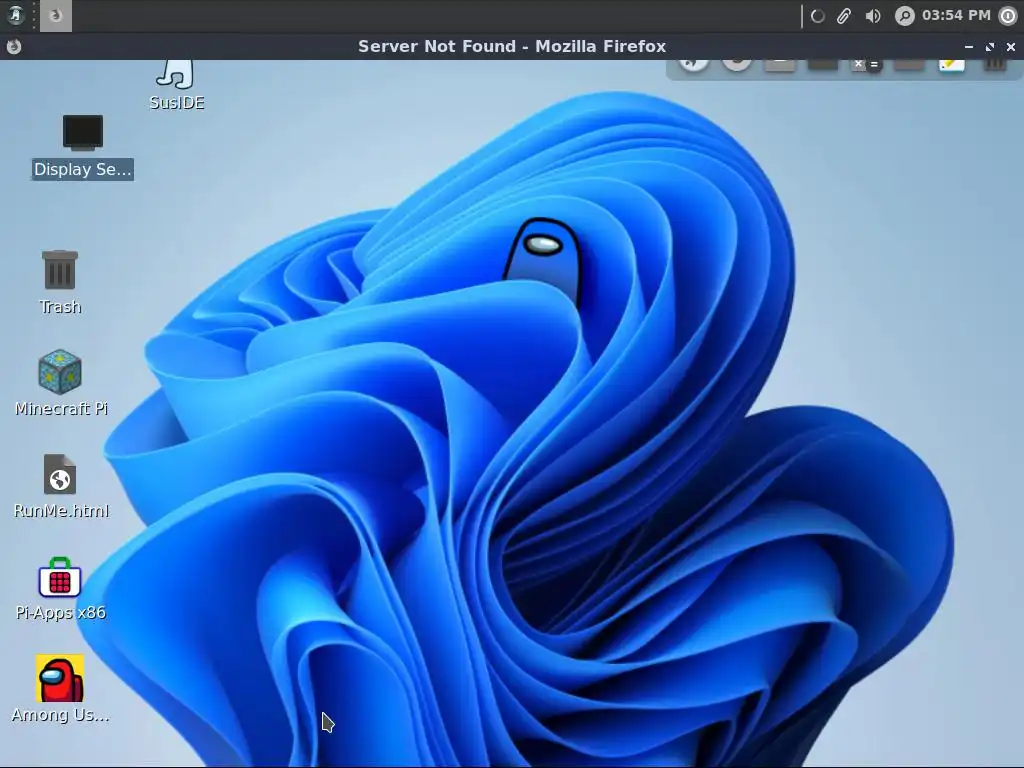
Task: Click the Firefox icon in window title bar
Action: pyautogui.click(x=14, y=46)
